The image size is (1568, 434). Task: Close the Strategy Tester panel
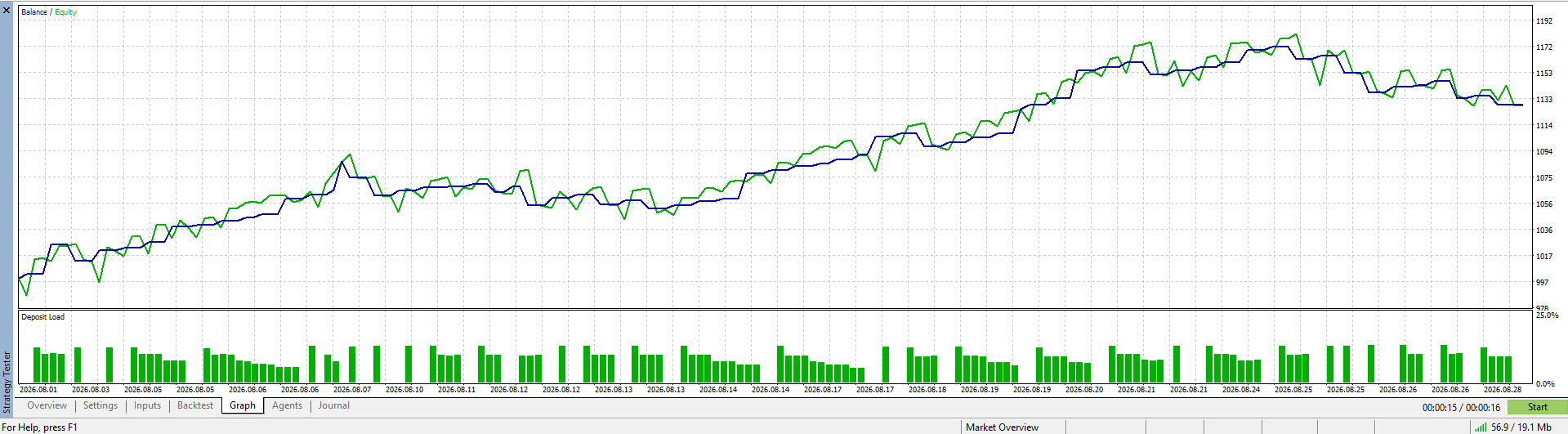click(7, 11)
